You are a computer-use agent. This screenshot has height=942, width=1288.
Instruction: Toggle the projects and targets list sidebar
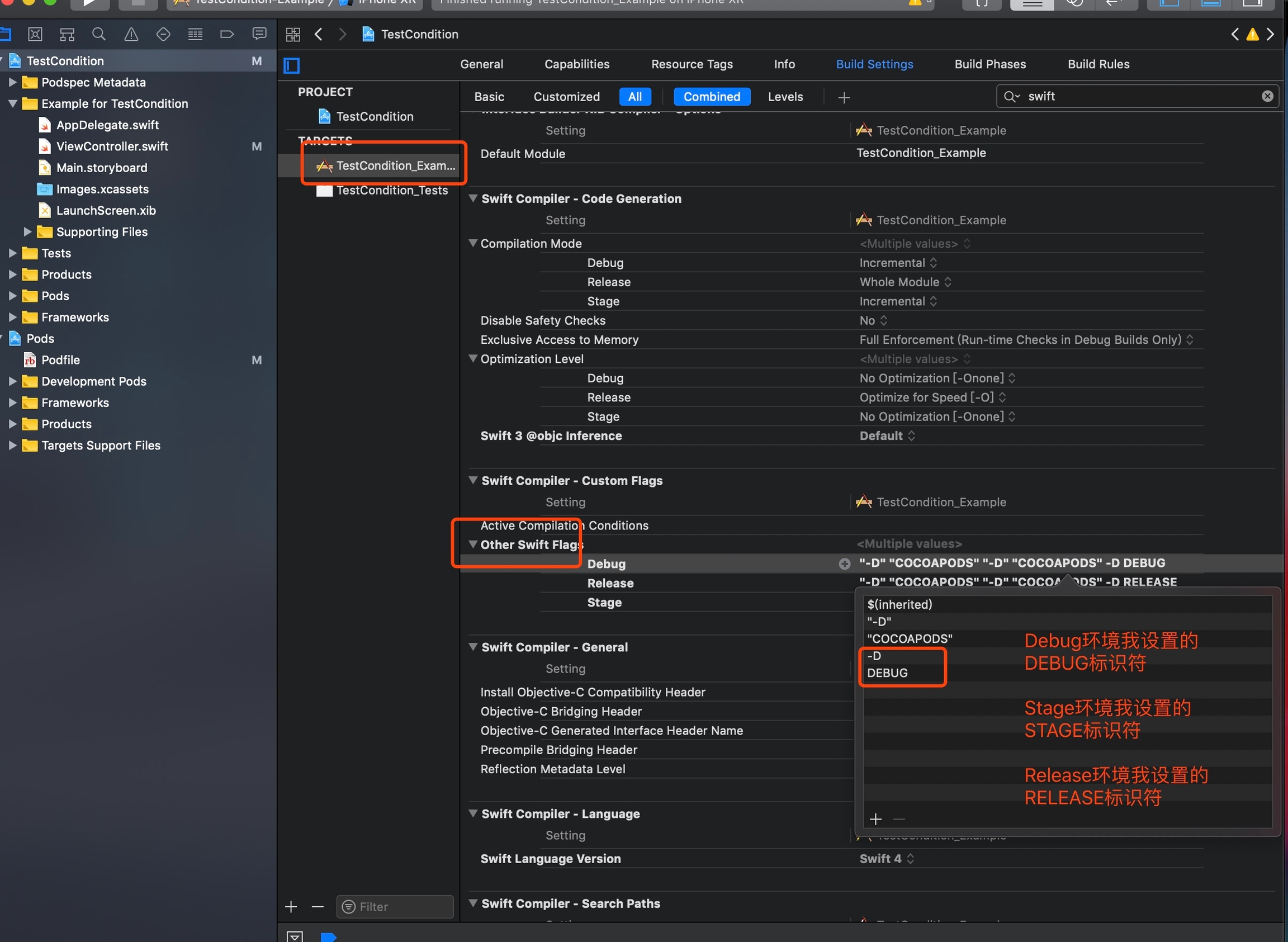292,65
